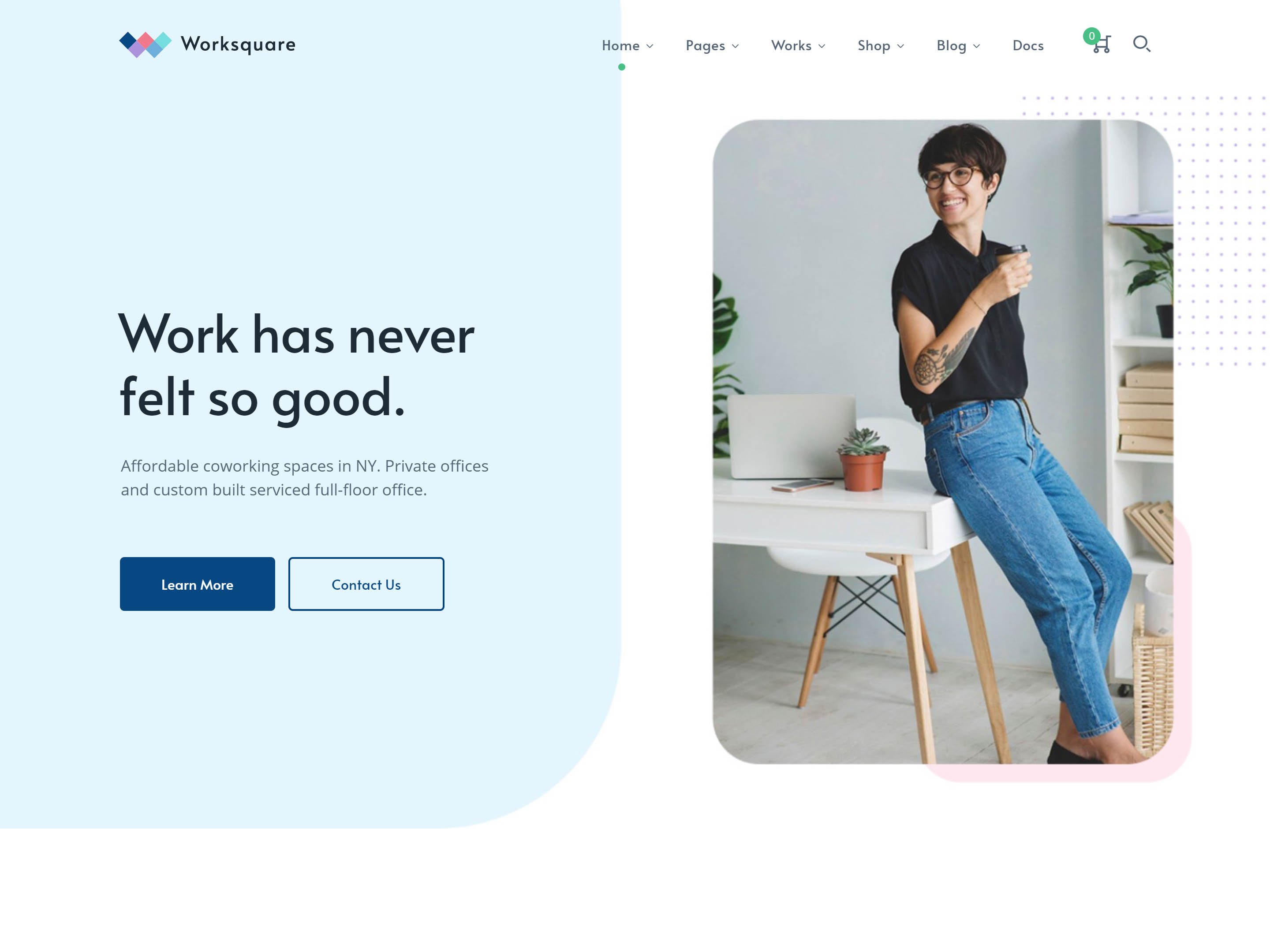
Task: Click the Contact Us button
Action: point(366,584)
